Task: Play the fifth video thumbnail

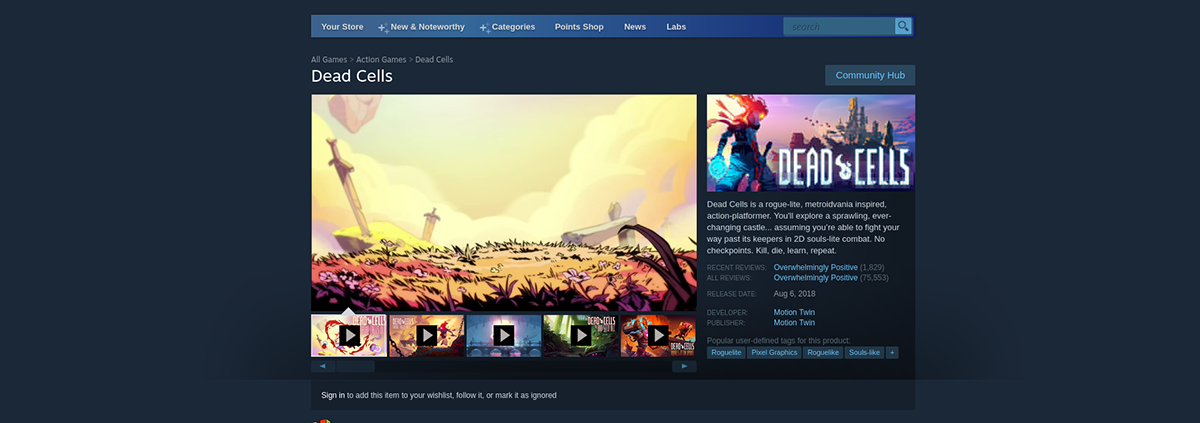Action: tap(658, 335)
